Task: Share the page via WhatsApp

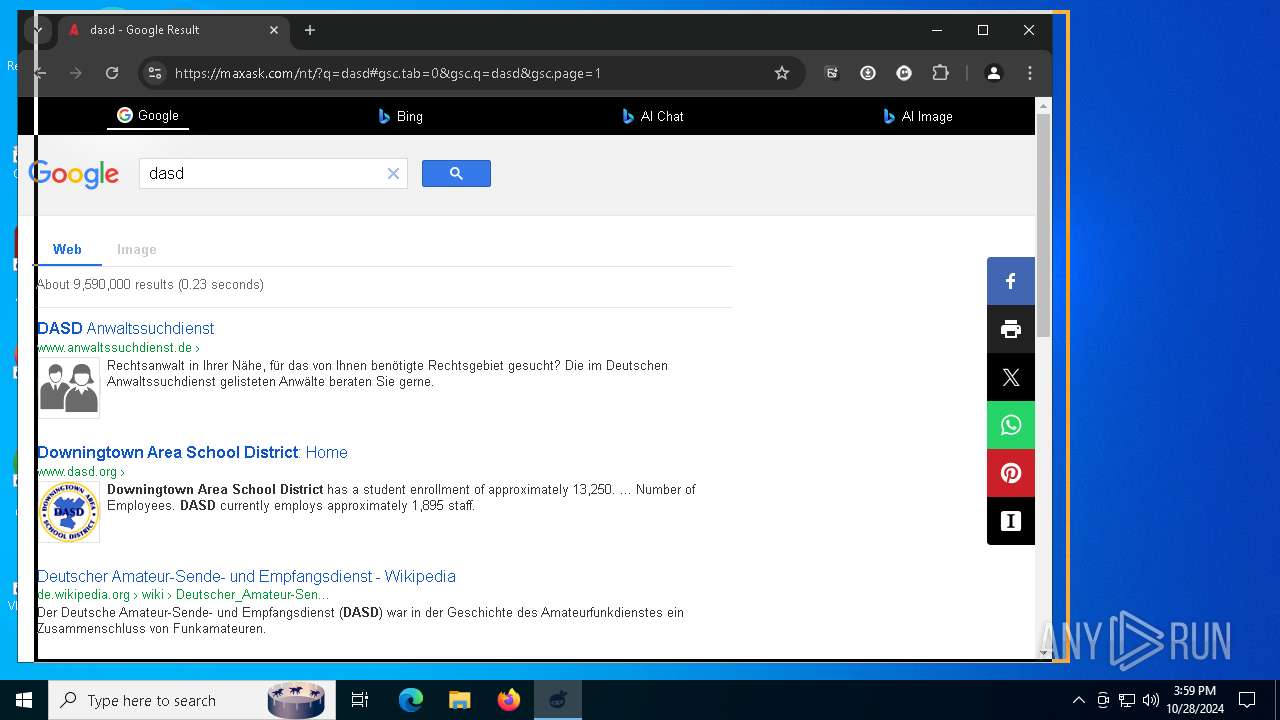Action: pyautogui.click(x=1011, y=425)
